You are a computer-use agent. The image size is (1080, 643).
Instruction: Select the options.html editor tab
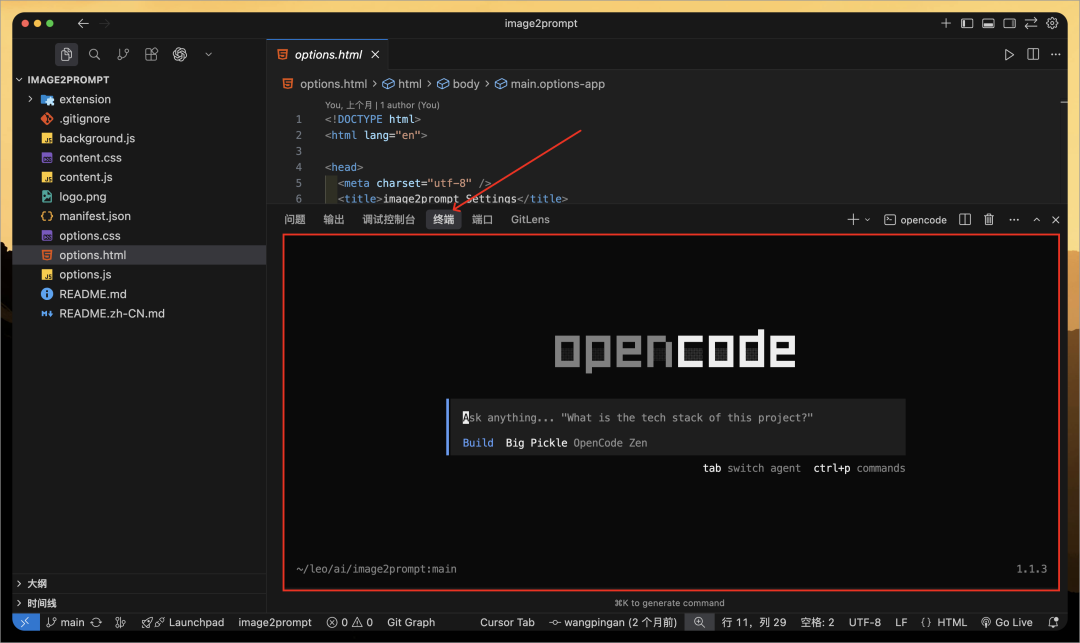point(327,54)
